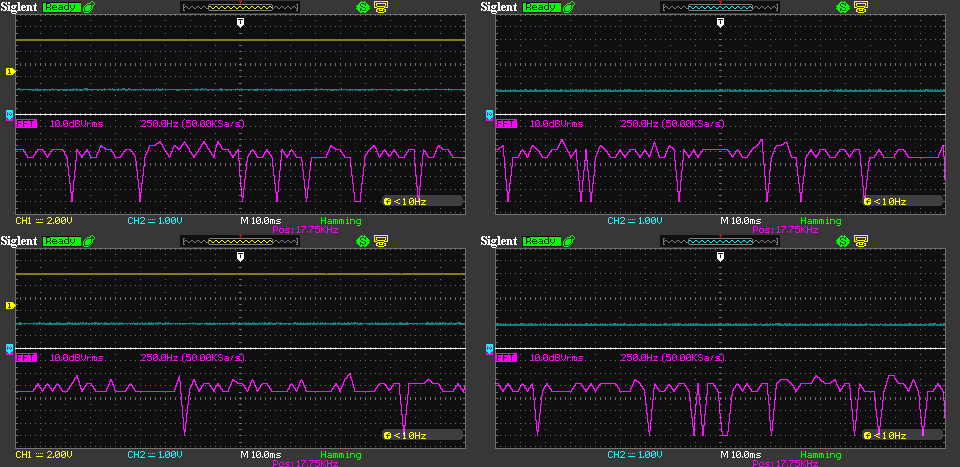Click the green icon beside Ready in top-left scope
The image size is (960, 467).
pyautogui.click(x=91, y=7)
